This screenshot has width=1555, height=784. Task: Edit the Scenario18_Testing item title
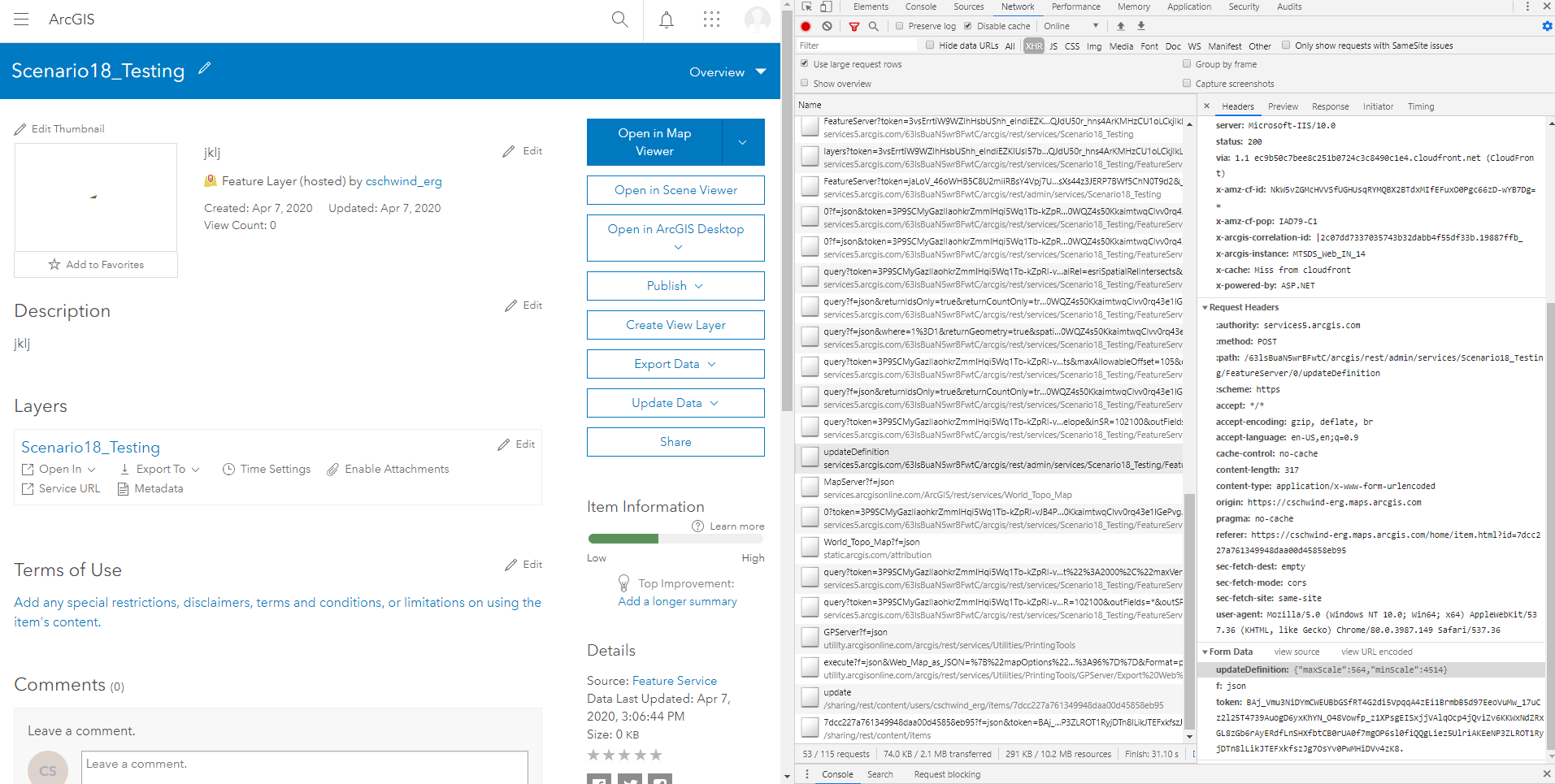(205, 69)
